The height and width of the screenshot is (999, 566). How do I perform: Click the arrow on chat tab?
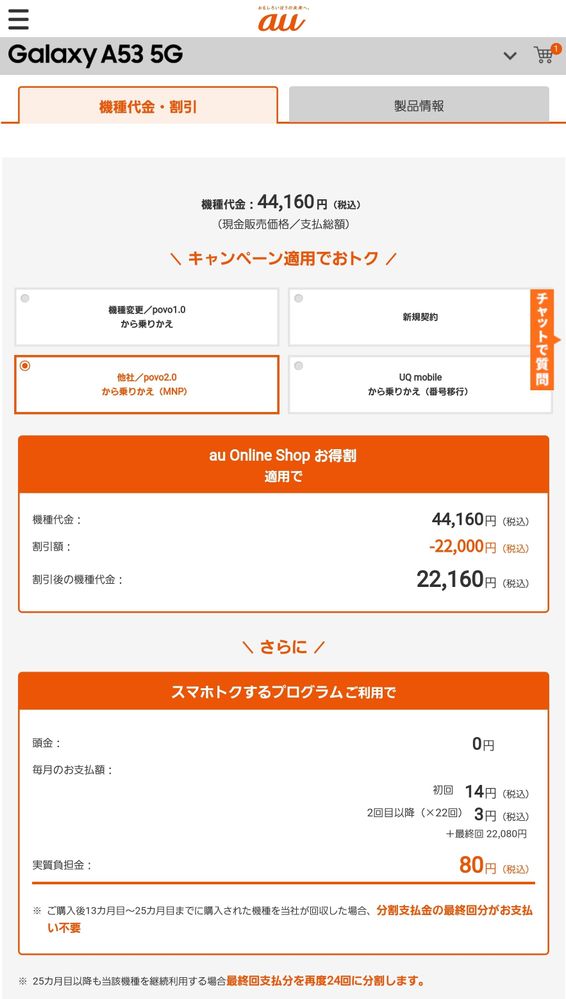coord(557,340)
